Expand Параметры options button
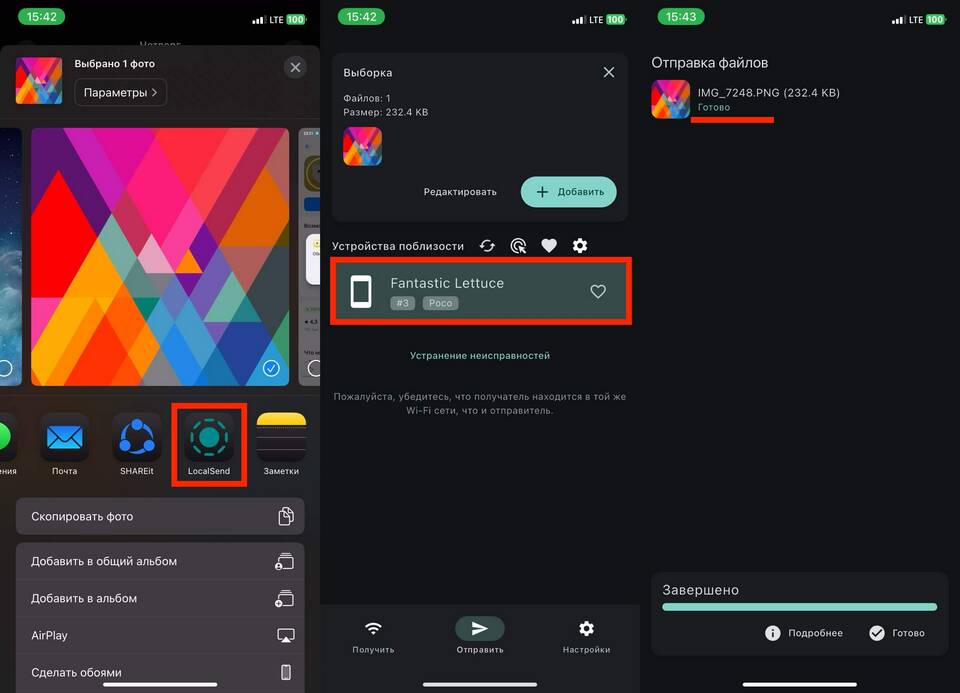960x693 pixels. (x=120, y=93)
